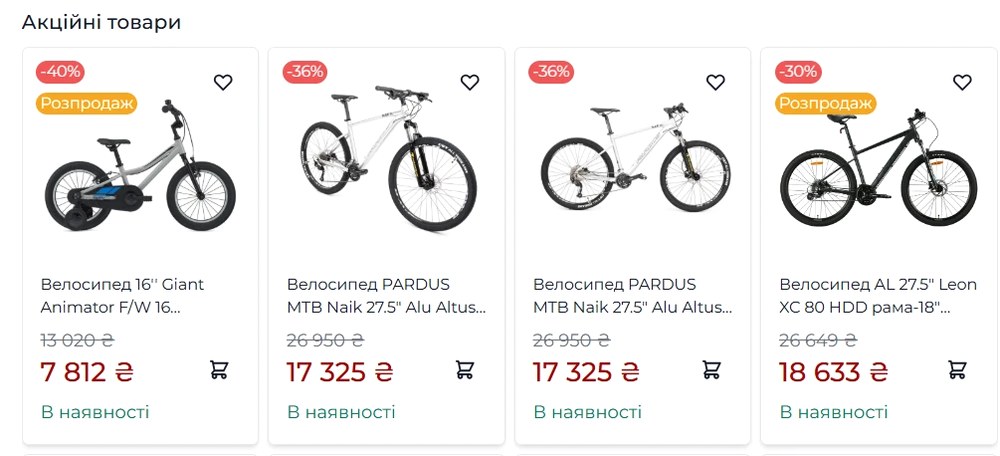Click the first PARDUS MTB Naik title
Image resolution: width=1000 pixels, height=456 pixels.
pos(386,296)
